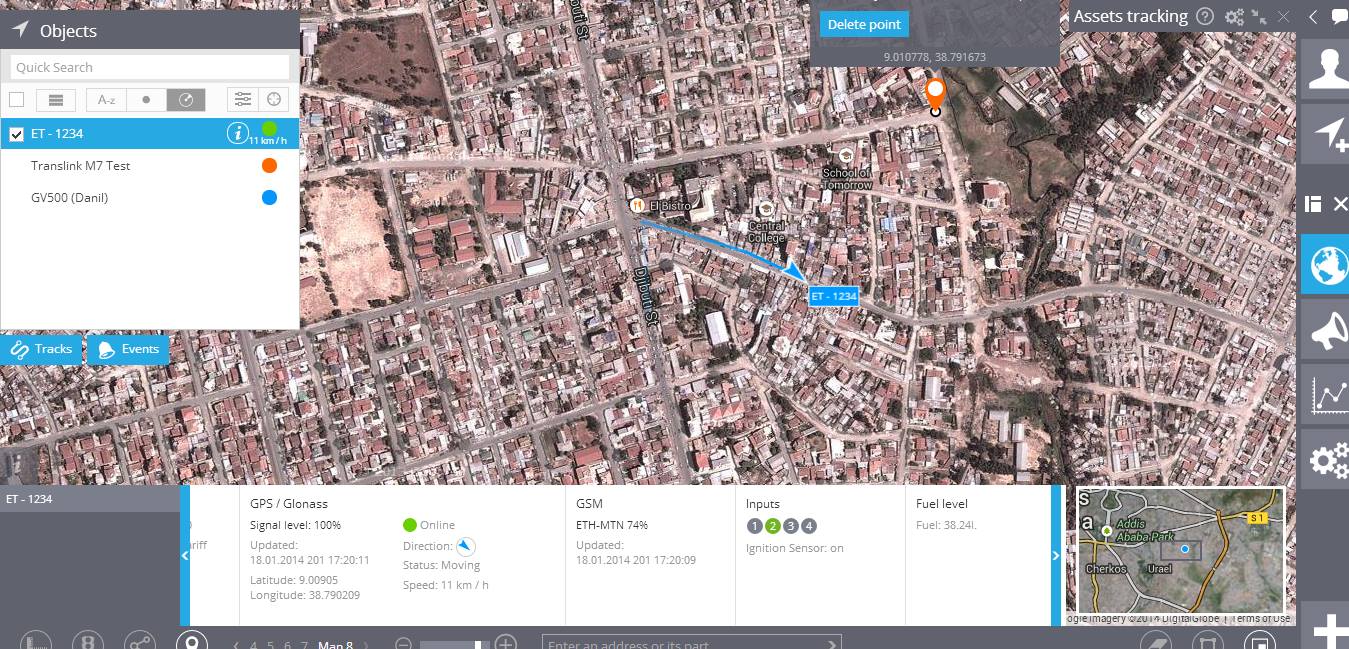Collapse the layout panel with X toggle
The height and width of the screenshot is (649, 1349).
coord(1341,204)
